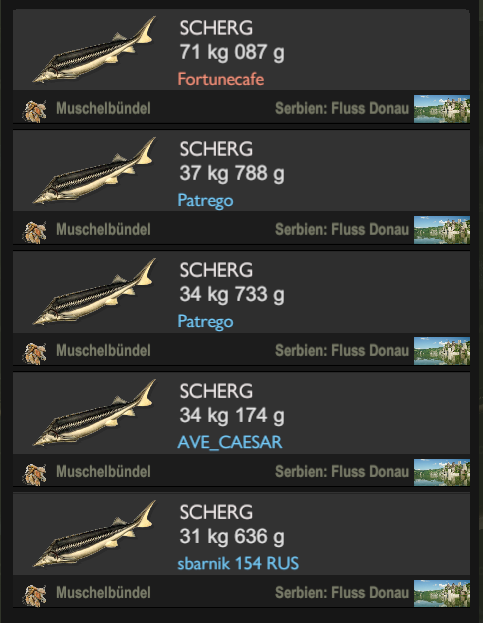
Task: Click the Scherg fish image of the 31 kg 636 g catch
Action: tap(94, 534)
